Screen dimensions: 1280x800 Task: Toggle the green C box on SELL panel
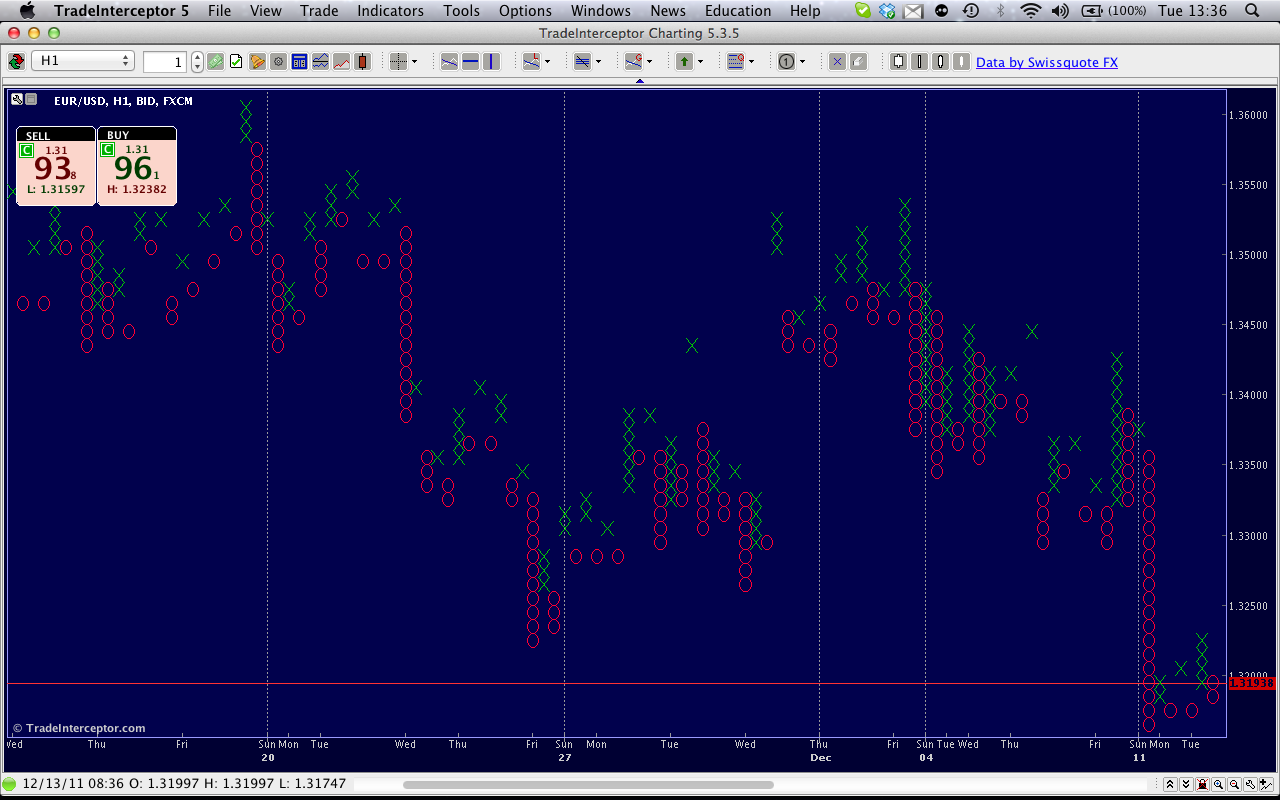[x=26, y=150]
